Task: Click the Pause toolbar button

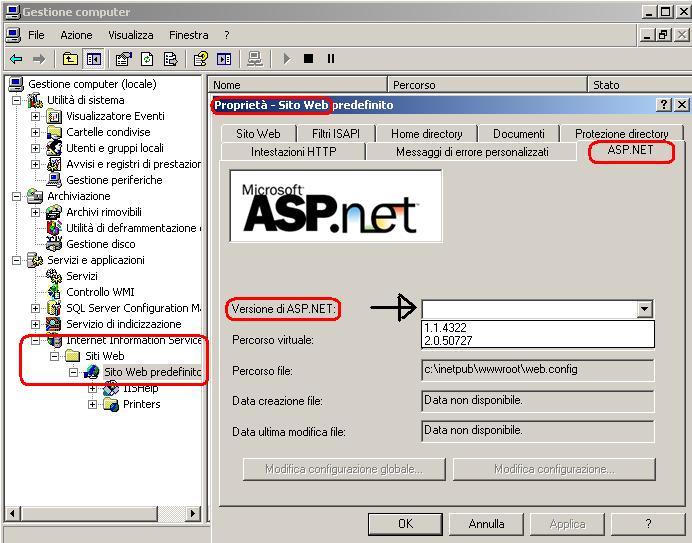Action: [331, 58]
